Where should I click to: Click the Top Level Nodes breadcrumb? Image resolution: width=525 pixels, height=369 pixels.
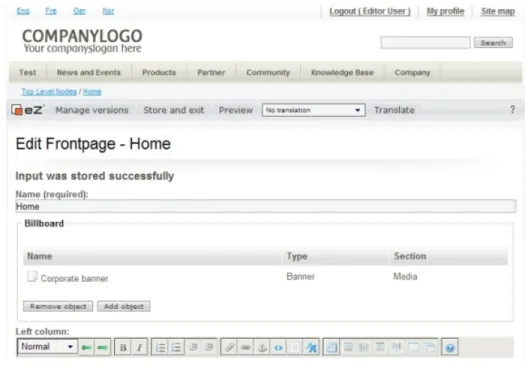(49, 92)
